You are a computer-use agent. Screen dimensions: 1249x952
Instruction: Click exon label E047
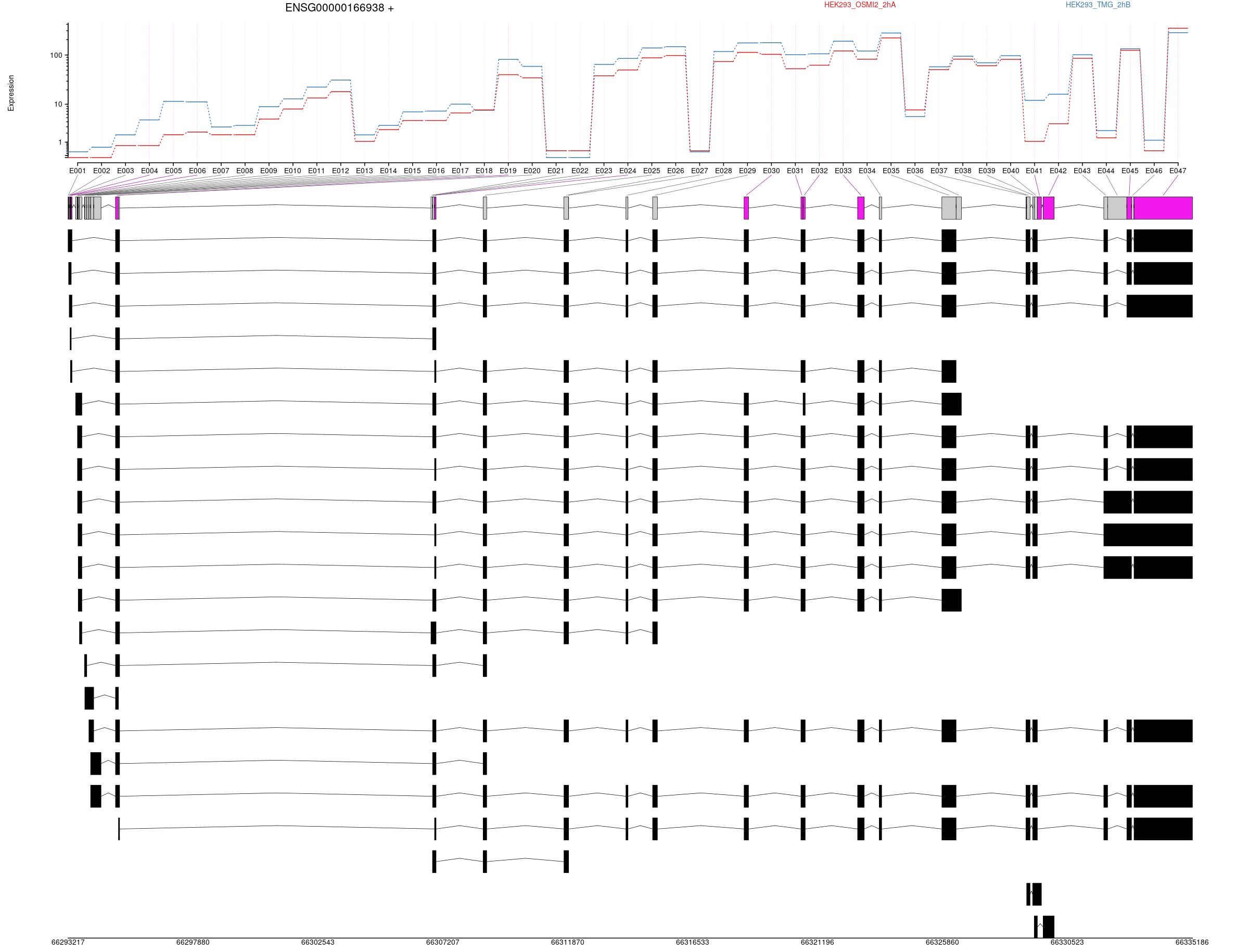tap(1178, 171)
